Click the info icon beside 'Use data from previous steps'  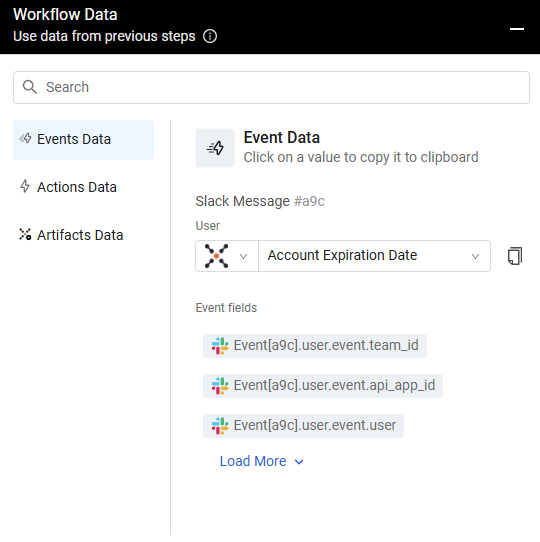(210, 36)
